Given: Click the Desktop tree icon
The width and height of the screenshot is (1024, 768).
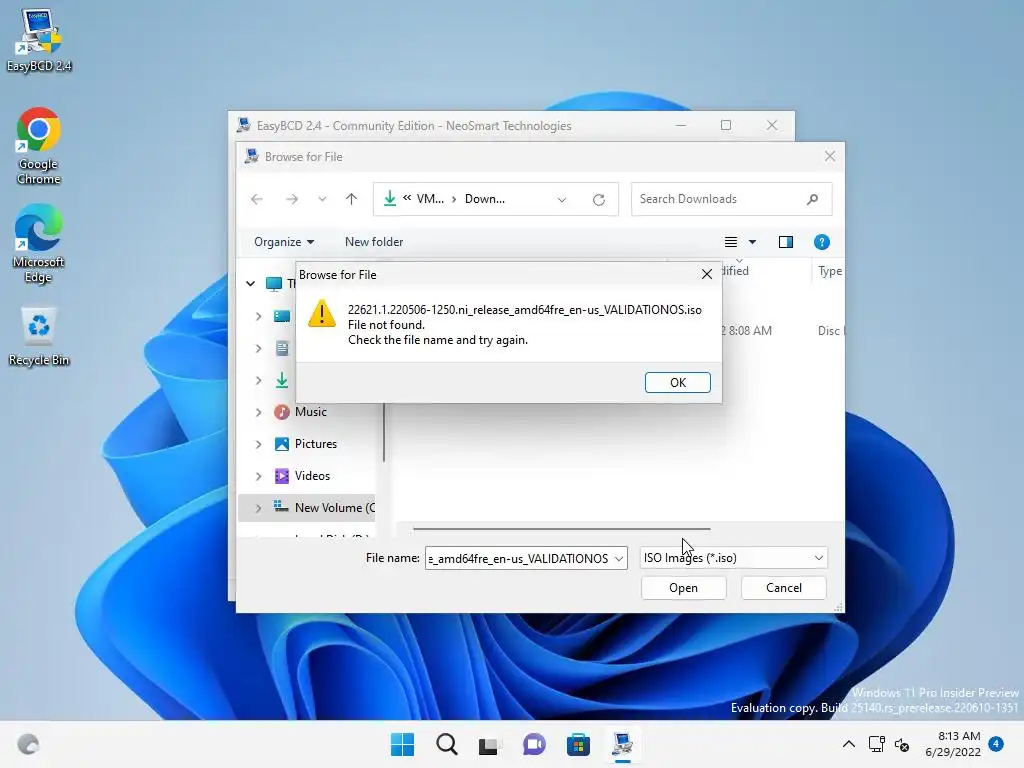Looking at the screenshot, I should [x=281, y=316].
